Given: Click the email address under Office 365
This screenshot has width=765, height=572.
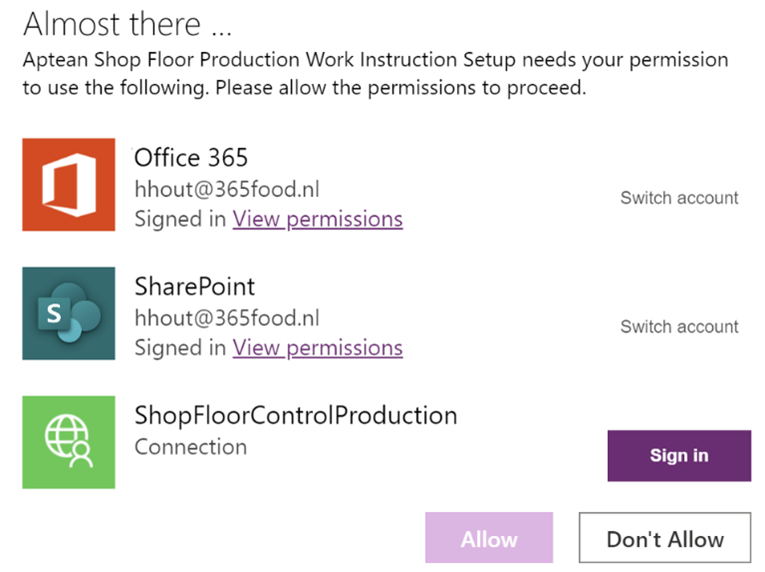Looking at the screenshot, I should point(227,189).
